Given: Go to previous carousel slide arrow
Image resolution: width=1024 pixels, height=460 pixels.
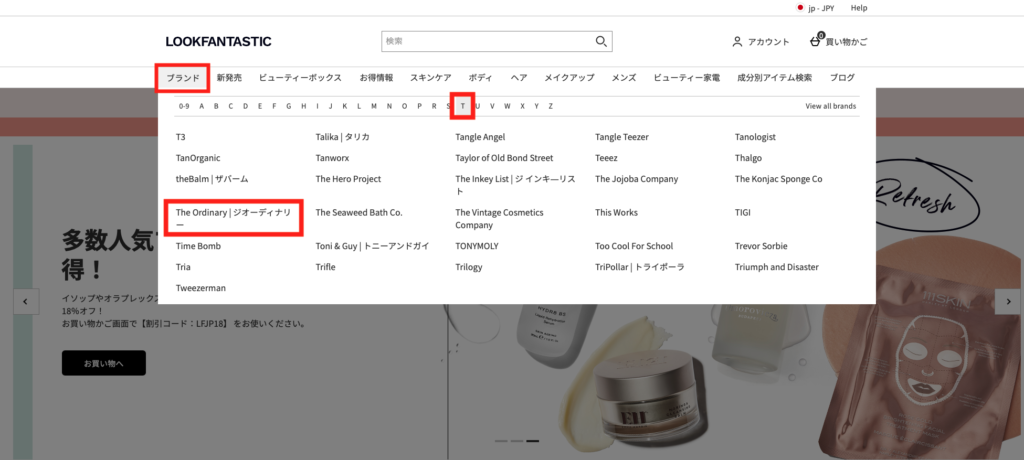Looking at the screenshot, I should pyautogui.click(x=26, y=302).
